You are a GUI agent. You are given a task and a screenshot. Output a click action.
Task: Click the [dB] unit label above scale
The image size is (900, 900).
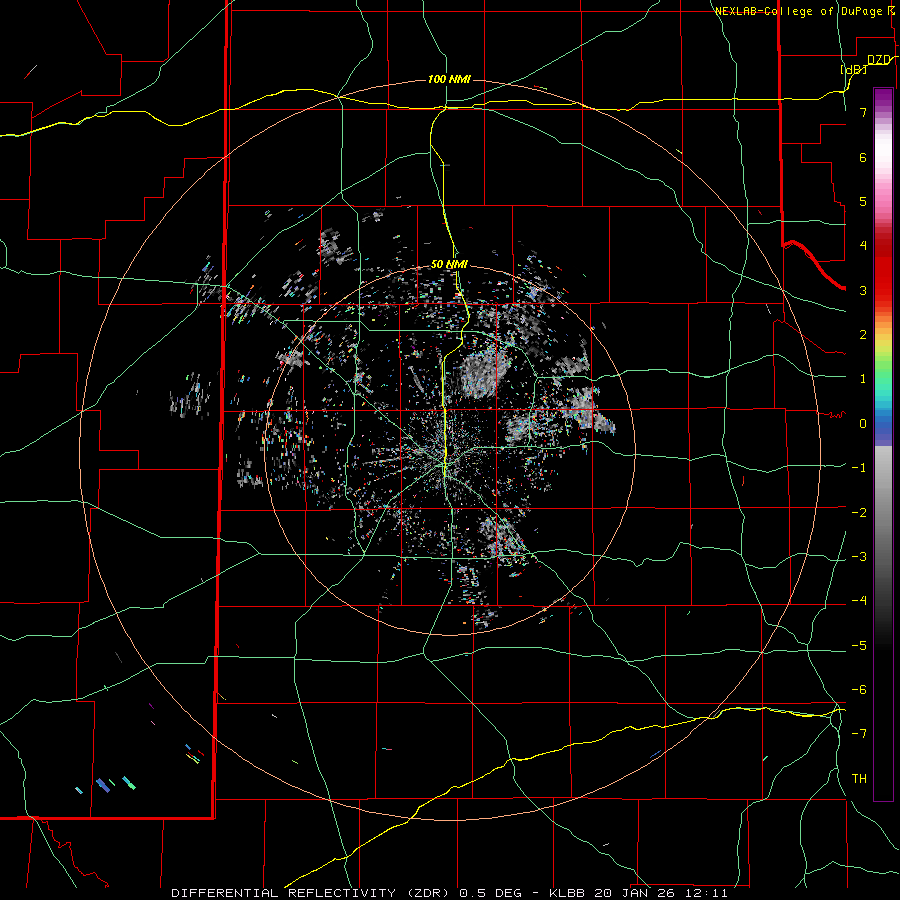pos(853,69)
